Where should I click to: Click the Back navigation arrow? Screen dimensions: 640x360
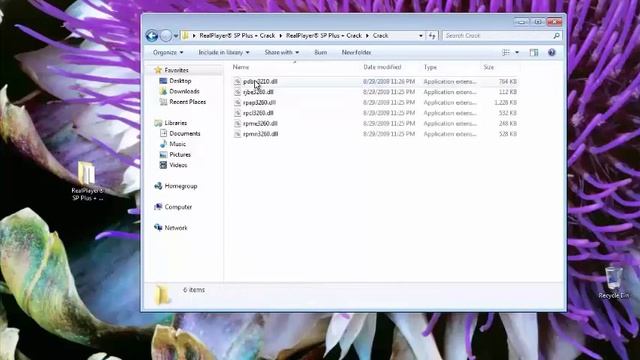point(152,36)
